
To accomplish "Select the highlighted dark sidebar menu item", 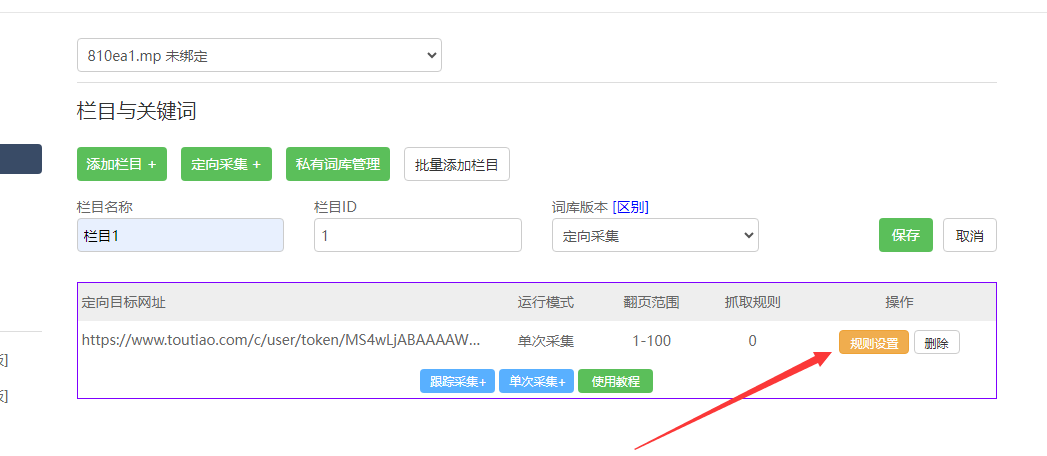I will 20,159.
